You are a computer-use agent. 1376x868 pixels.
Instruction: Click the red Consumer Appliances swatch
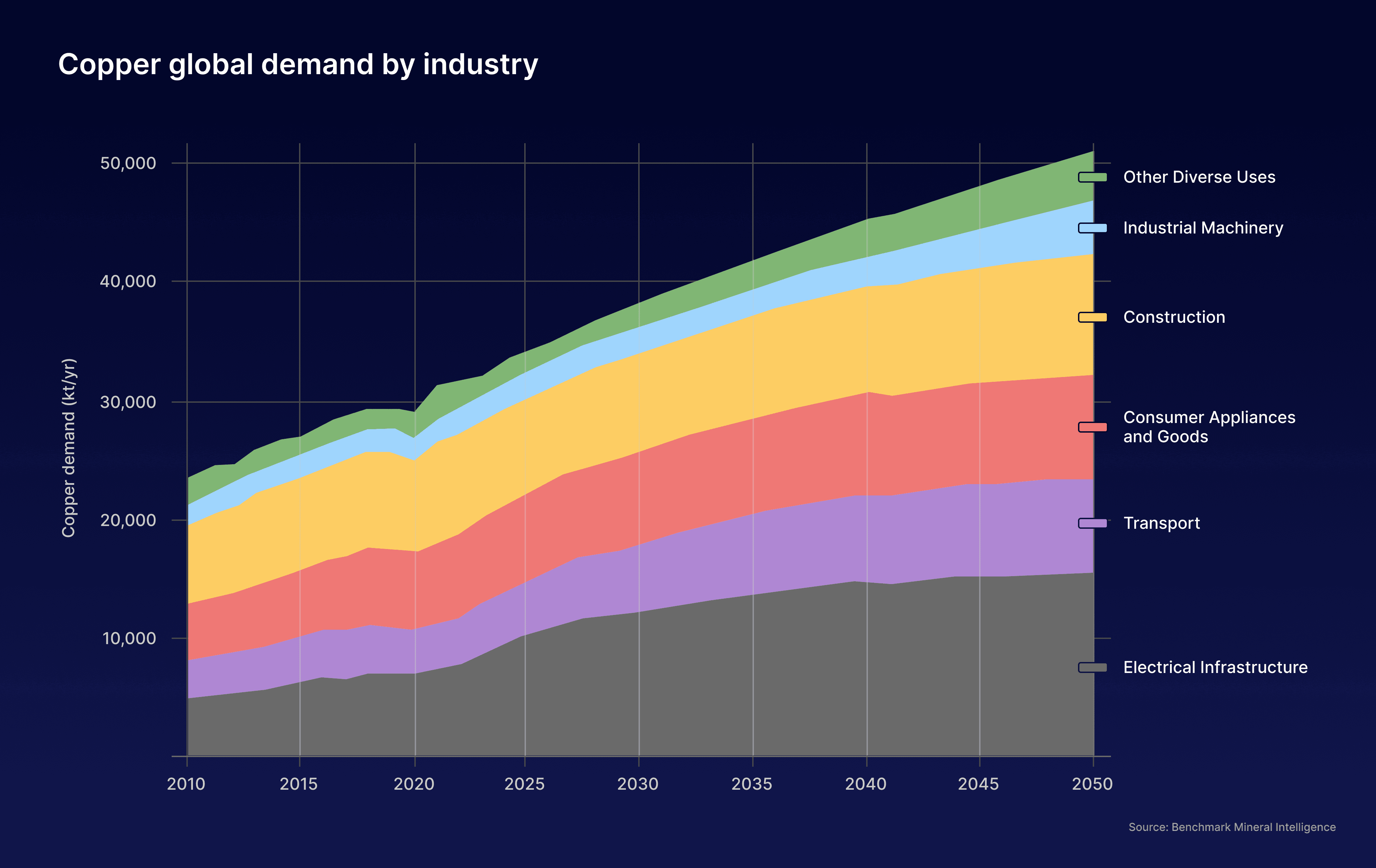tap(1092, 427)
